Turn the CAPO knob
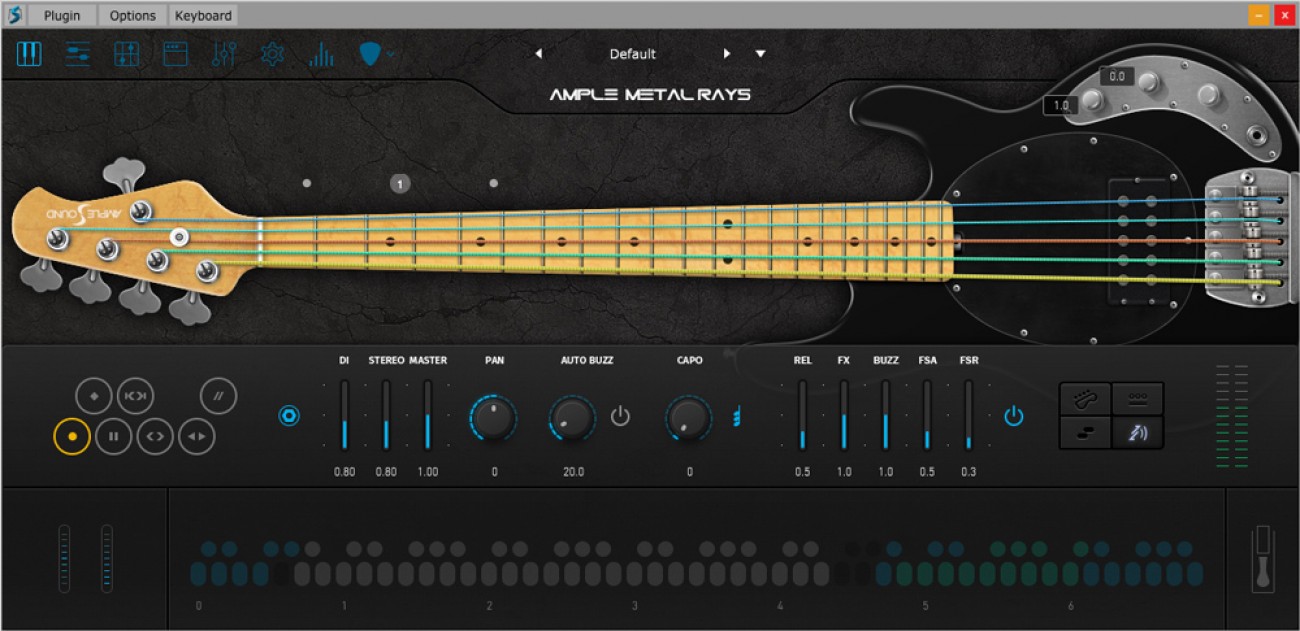 click(x=689, y=418)
